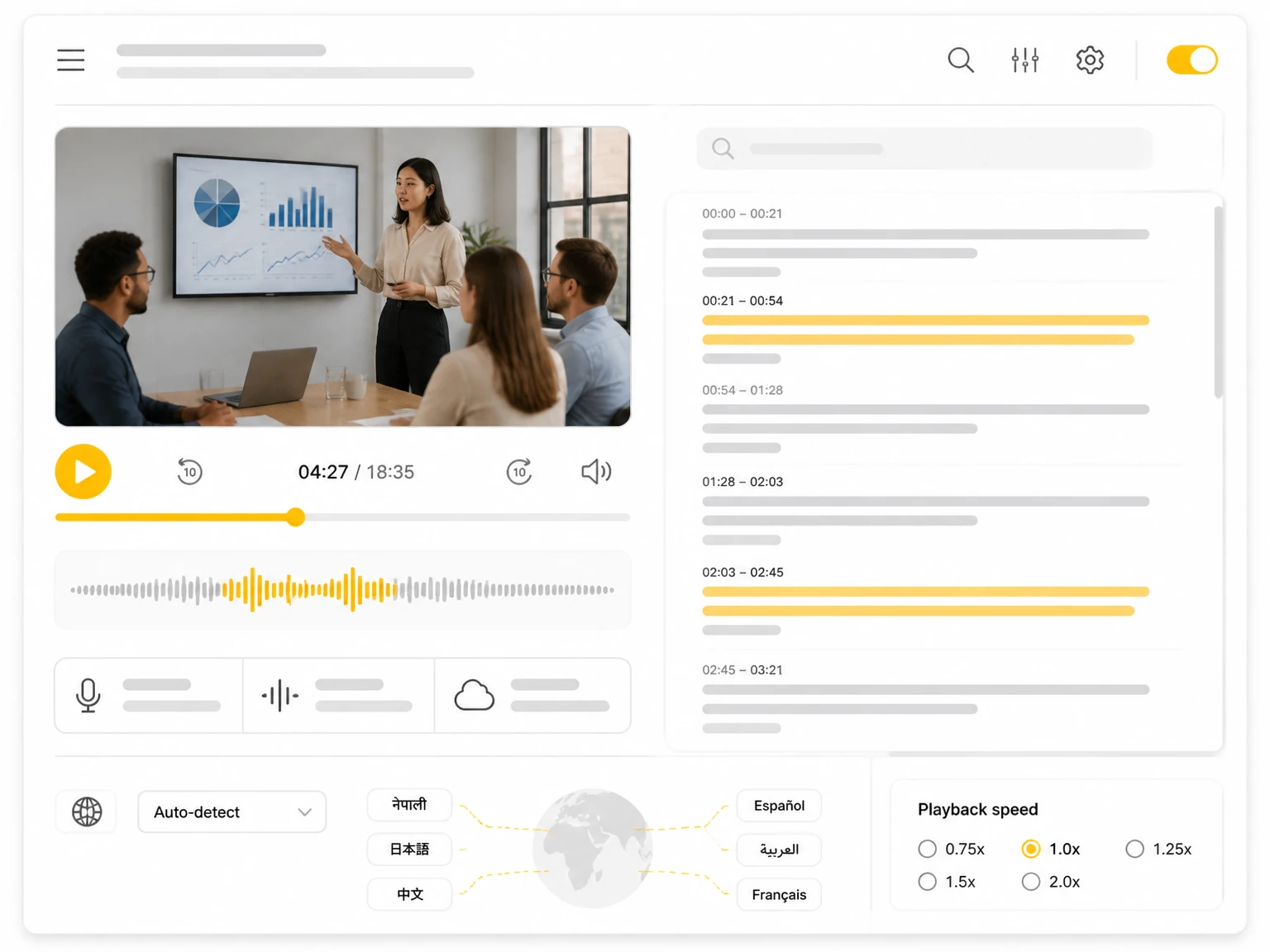Choose the 中文 language chip

[x=409, y=894]
